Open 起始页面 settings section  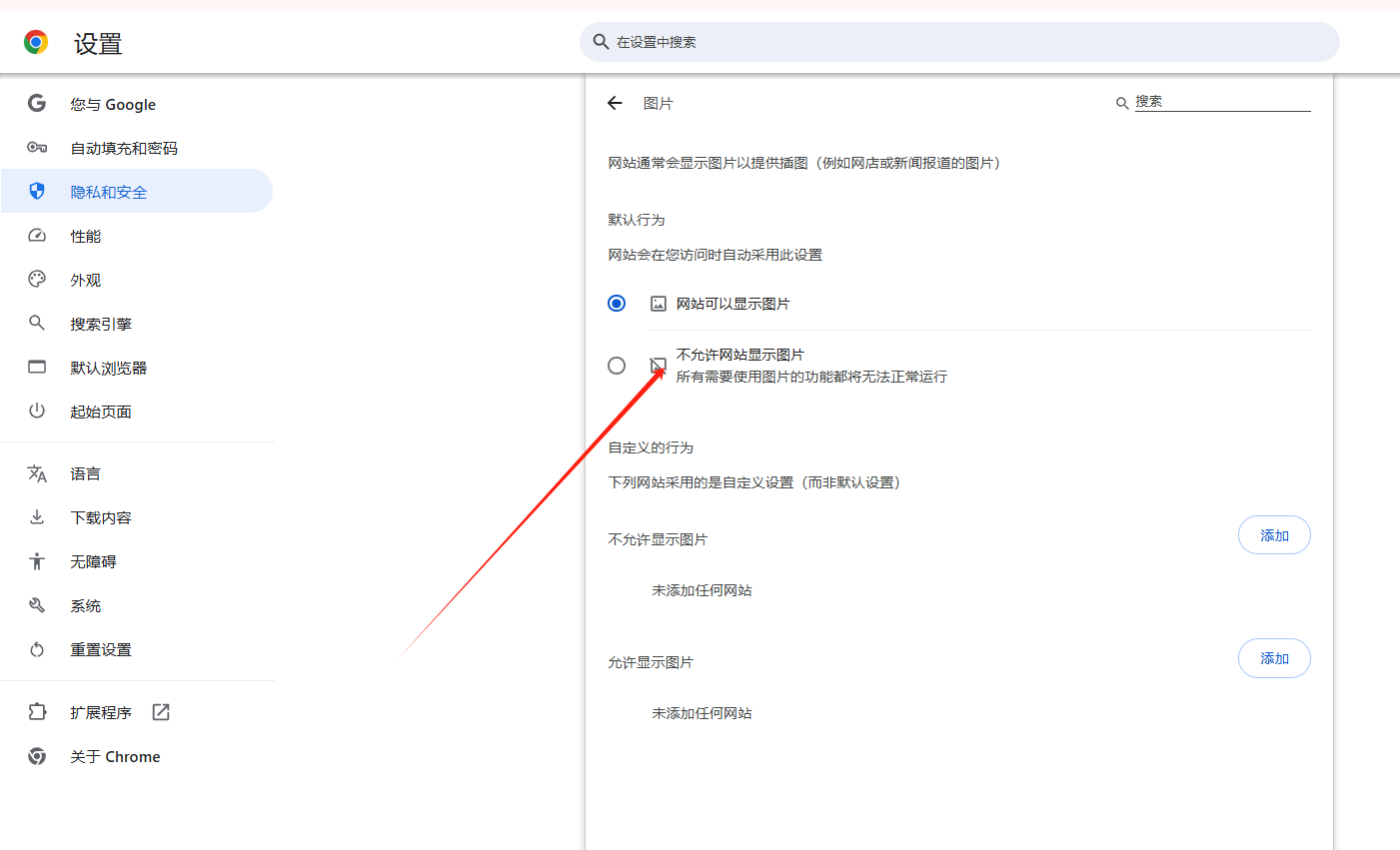point(137,412)
